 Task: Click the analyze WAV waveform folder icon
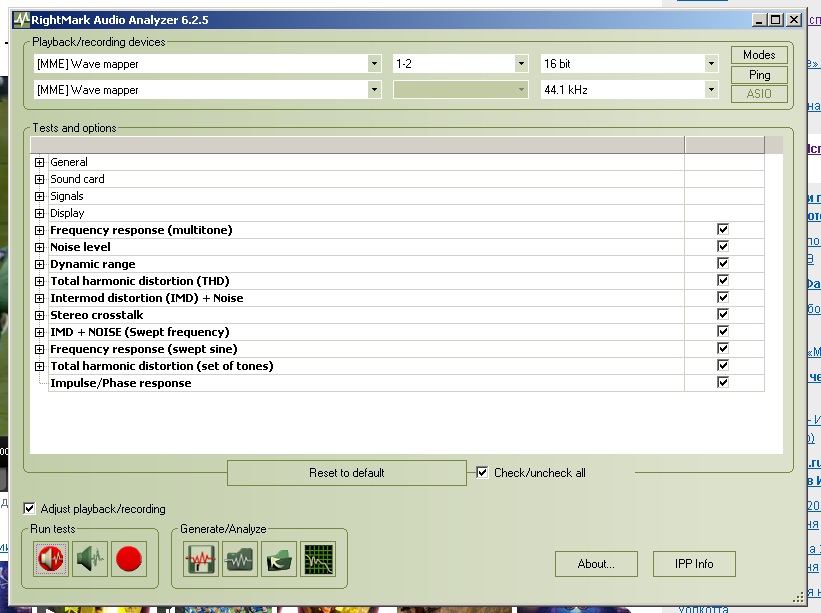240,560
